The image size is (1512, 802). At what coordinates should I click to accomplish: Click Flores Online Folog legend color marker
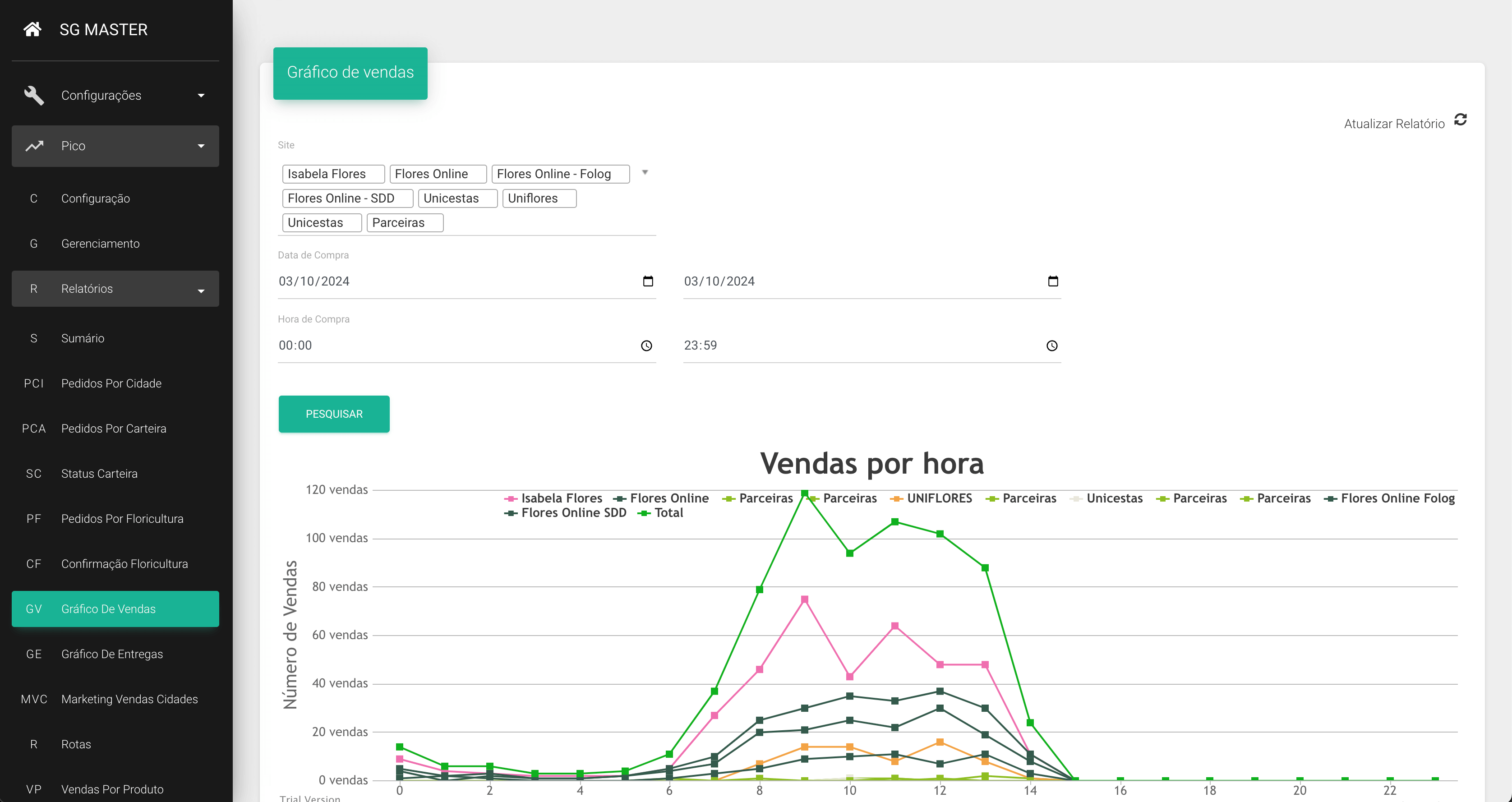pos(1330,499)
